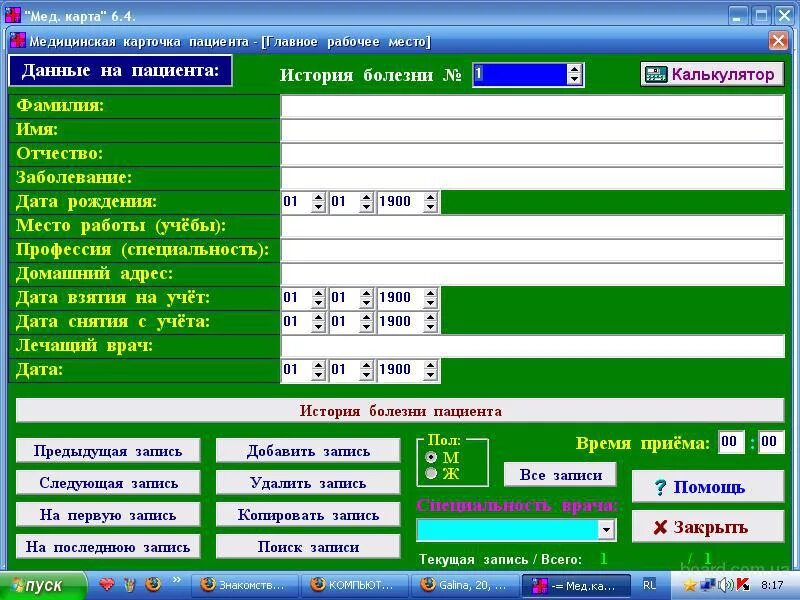The height and width of the screenshot is (600, 800).
Task: Decrease the Дата рождения month spinner
Action: tap(366, 207)
